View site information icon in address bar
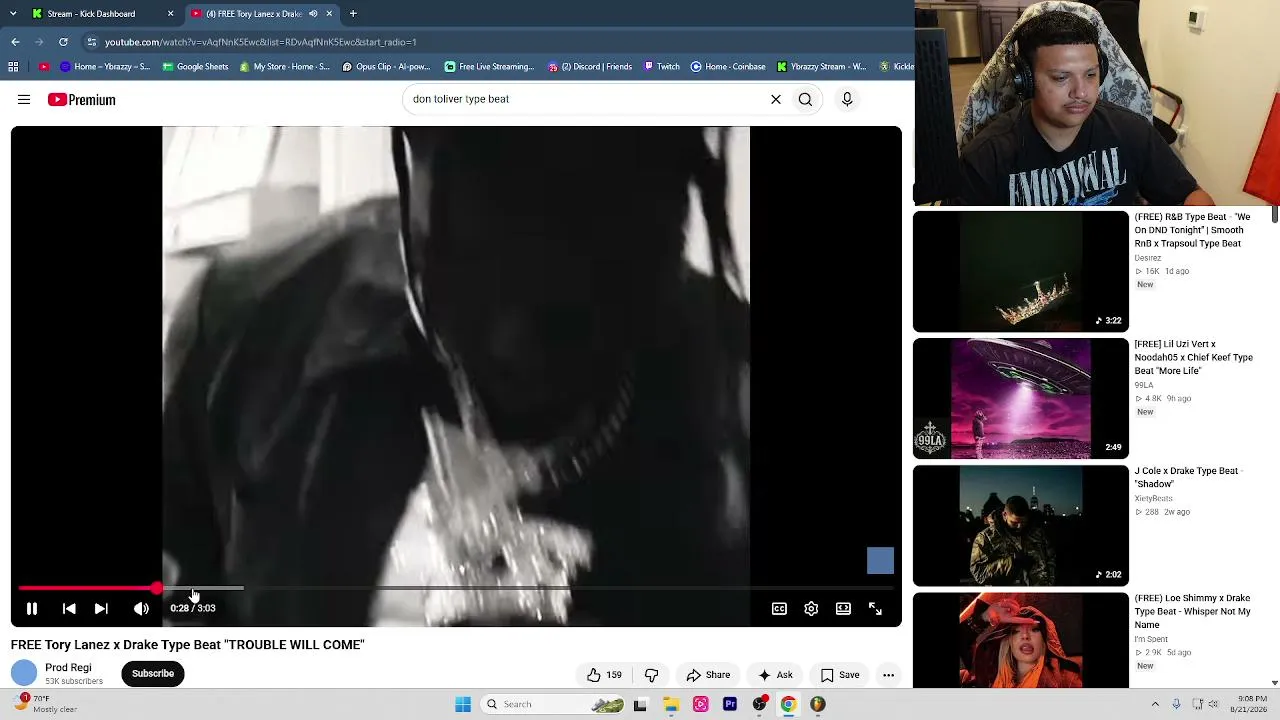Screen dimensions: 1280x720 click(91, 42)
